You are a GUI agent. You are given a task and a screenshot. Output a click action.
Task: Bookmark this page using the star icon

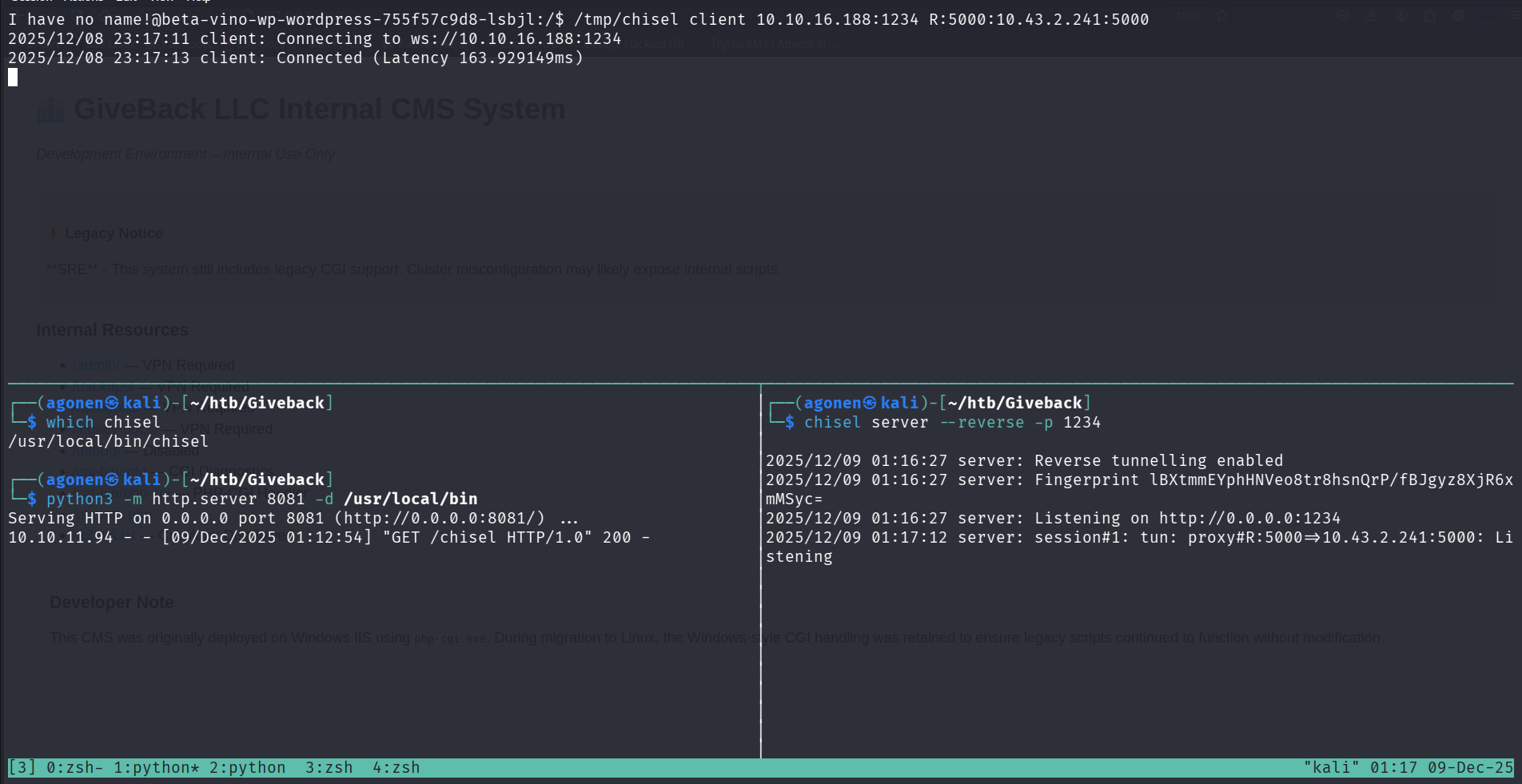[1222, 15]
